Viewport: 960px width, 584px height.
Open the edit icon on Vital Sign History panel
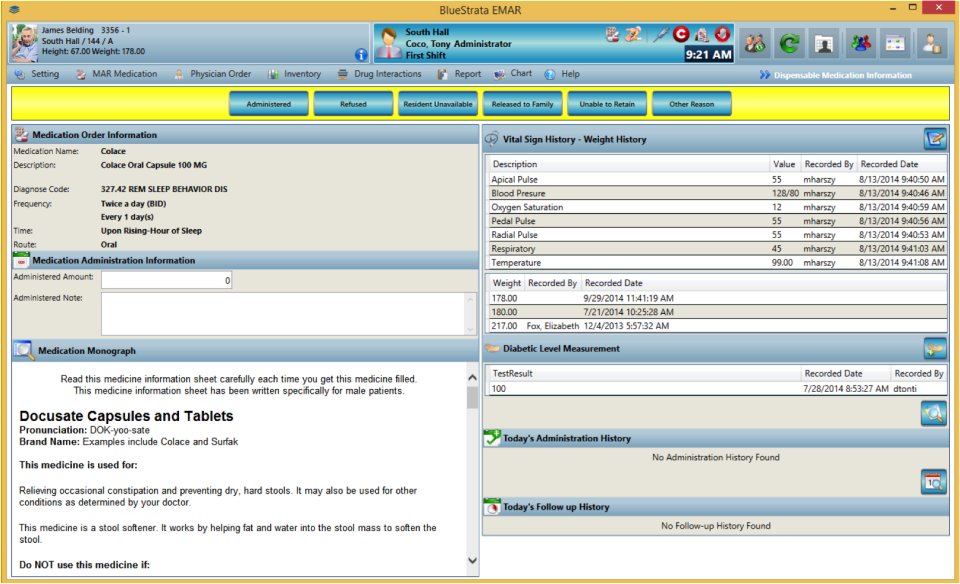[x=936, y=138]
